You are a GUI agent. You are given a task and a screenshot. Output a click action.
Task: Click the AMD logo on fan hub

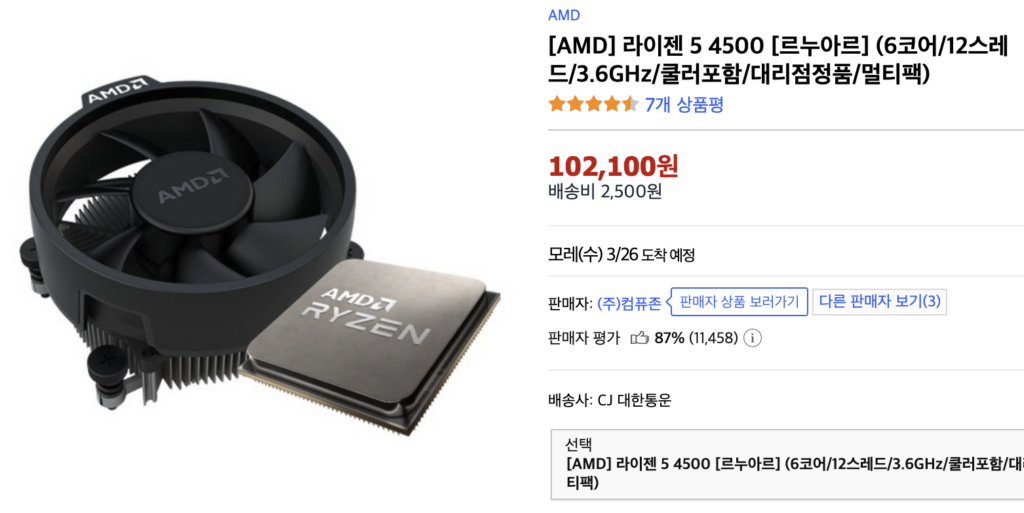tap(192, 185)
